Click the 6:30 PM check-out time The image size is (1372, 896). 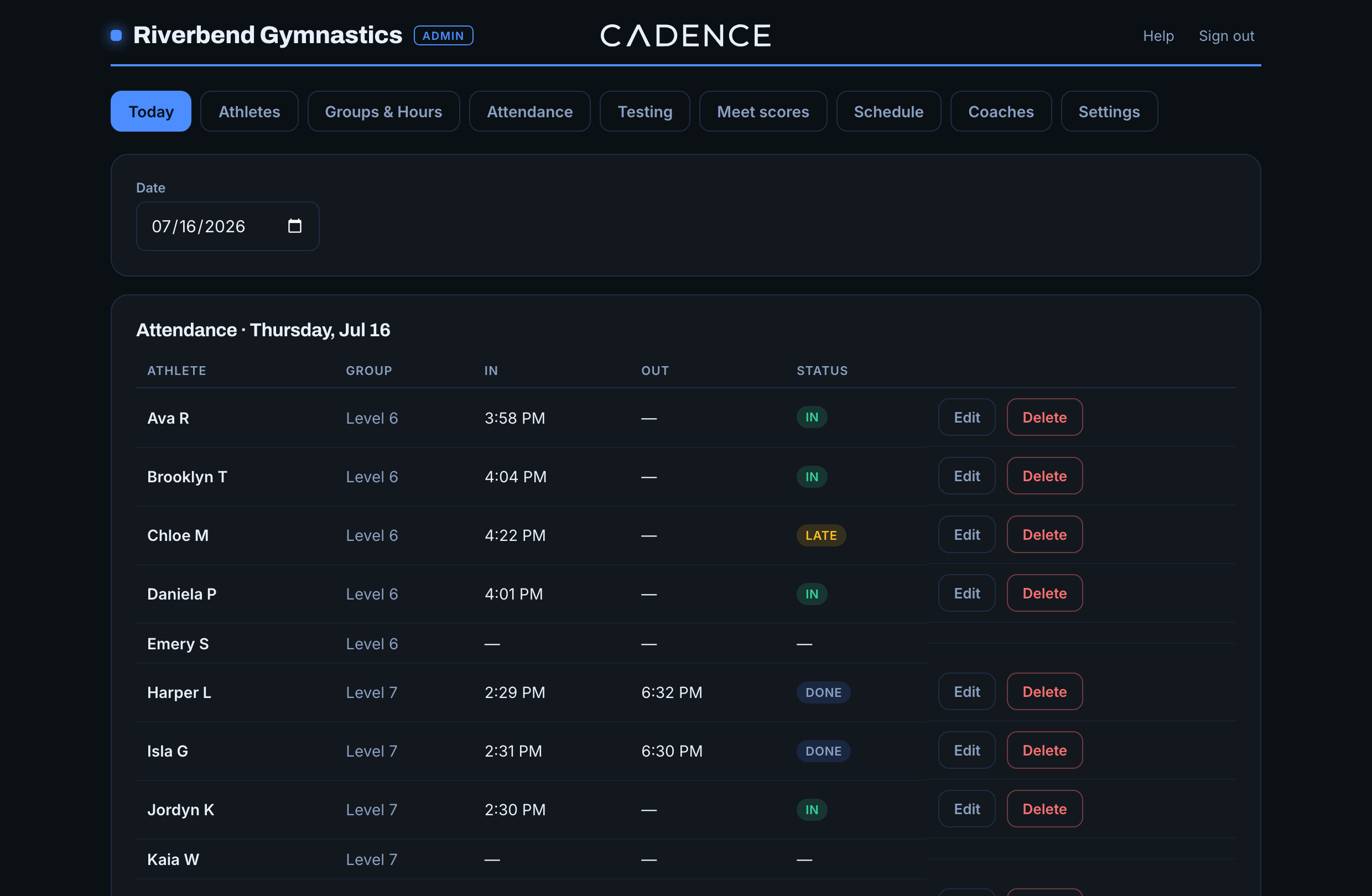(672, 751)
